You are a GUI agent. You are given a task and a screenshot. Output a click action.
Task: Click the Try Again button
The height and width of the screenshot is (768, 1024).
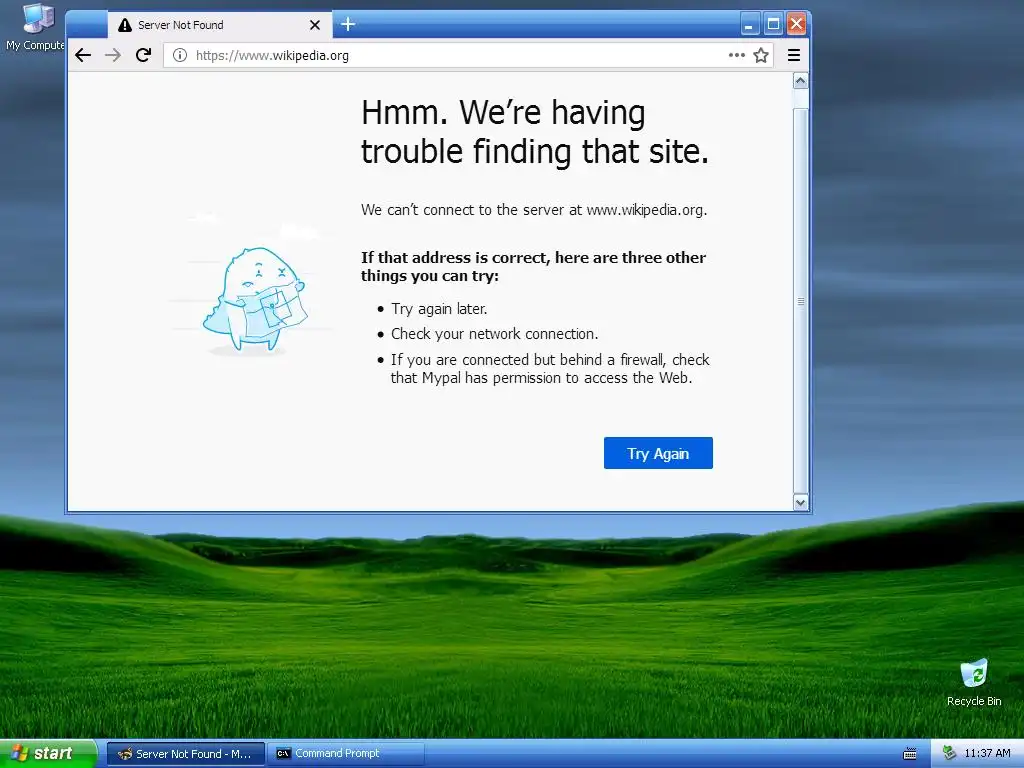tap(658, 453)
